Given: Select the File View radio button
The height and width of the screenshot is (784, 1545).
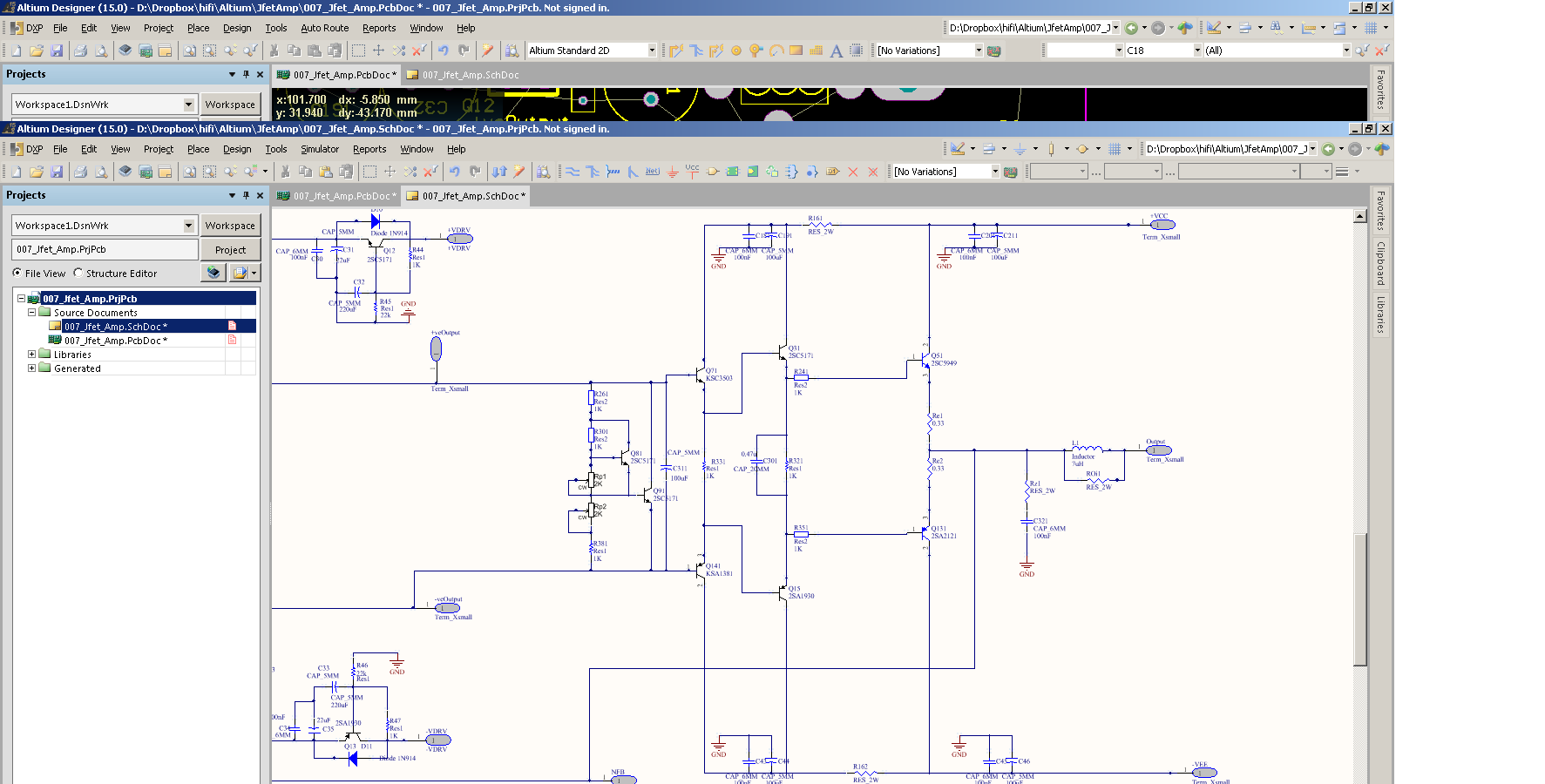Looking at the screenshot, I should click(17, 273).
